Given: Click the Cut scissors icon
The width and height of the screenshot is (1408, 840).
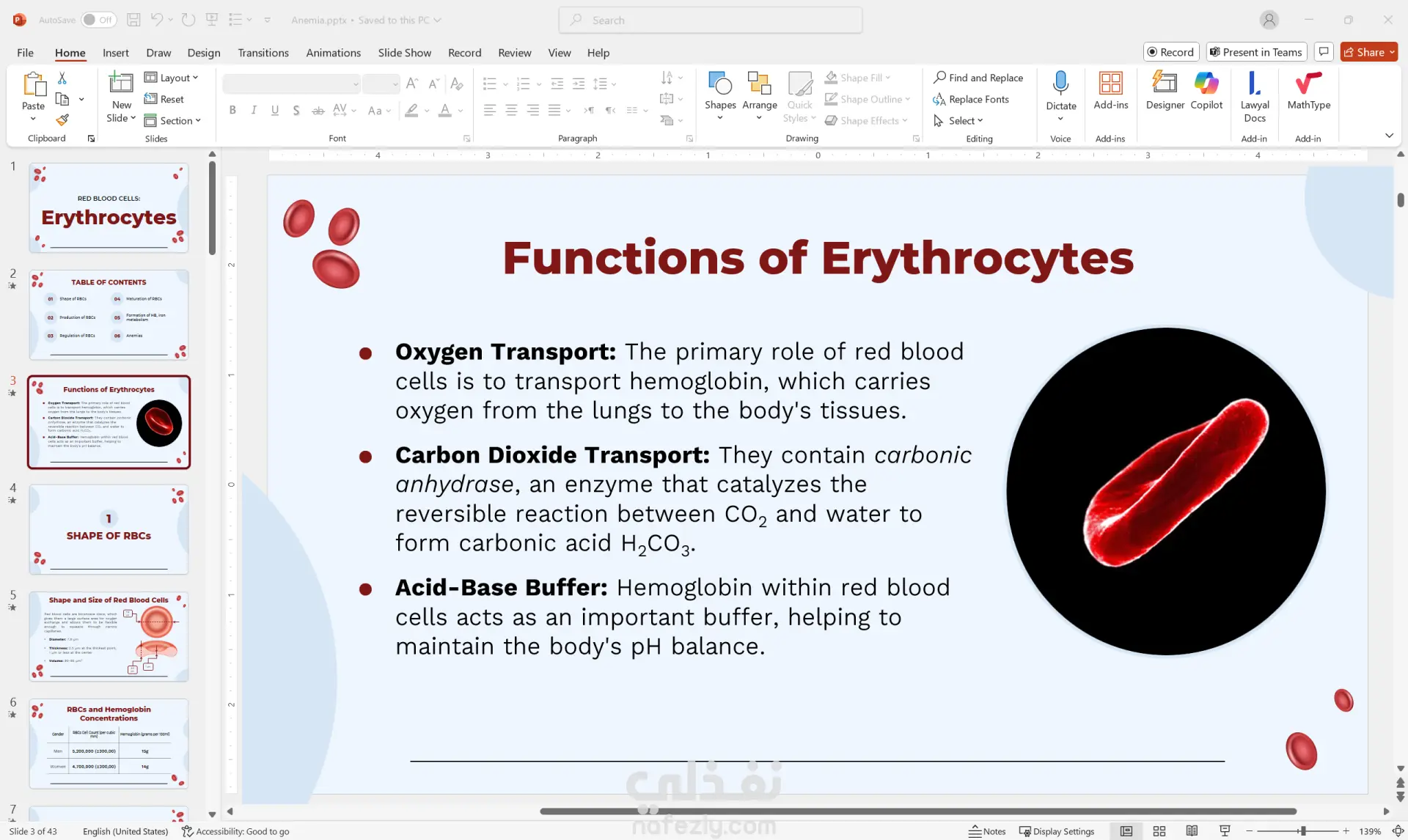Looking at the screenshot, I should [62, 78].
